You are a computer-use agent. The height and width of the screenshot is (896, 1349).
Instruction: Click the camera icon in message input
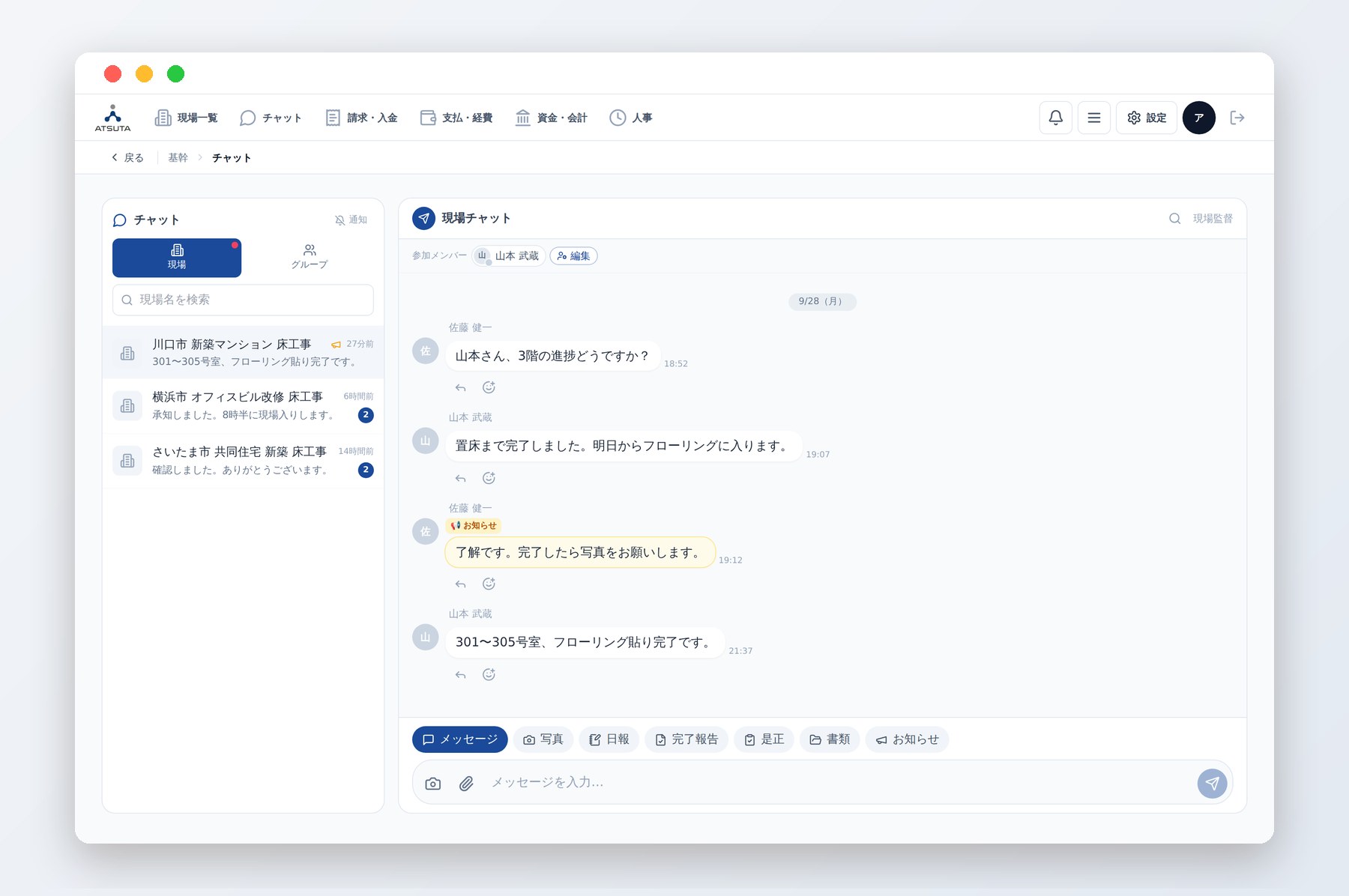pos(432,784)
